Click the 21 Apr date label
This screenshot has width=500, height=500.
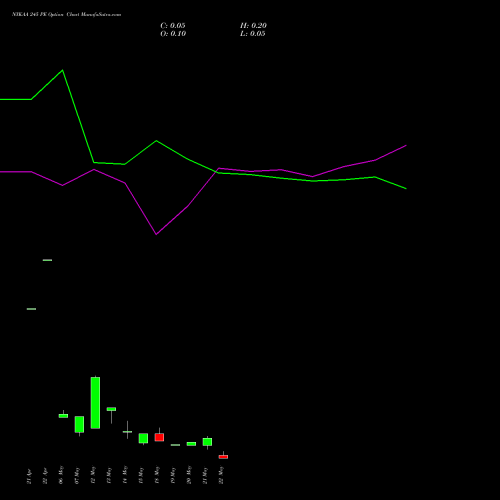[x=29, y=477]
